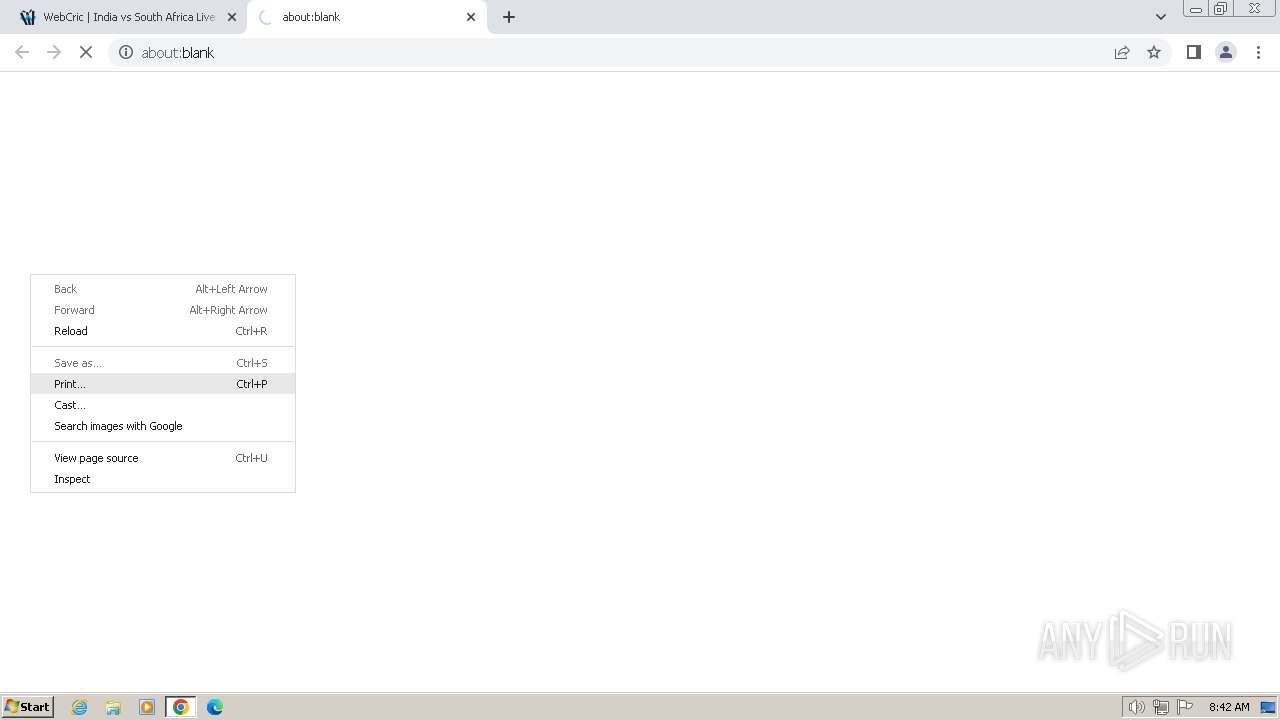The image size is (1280, 720).
Task: Select View page source menu entry
Action: [163, 458]
